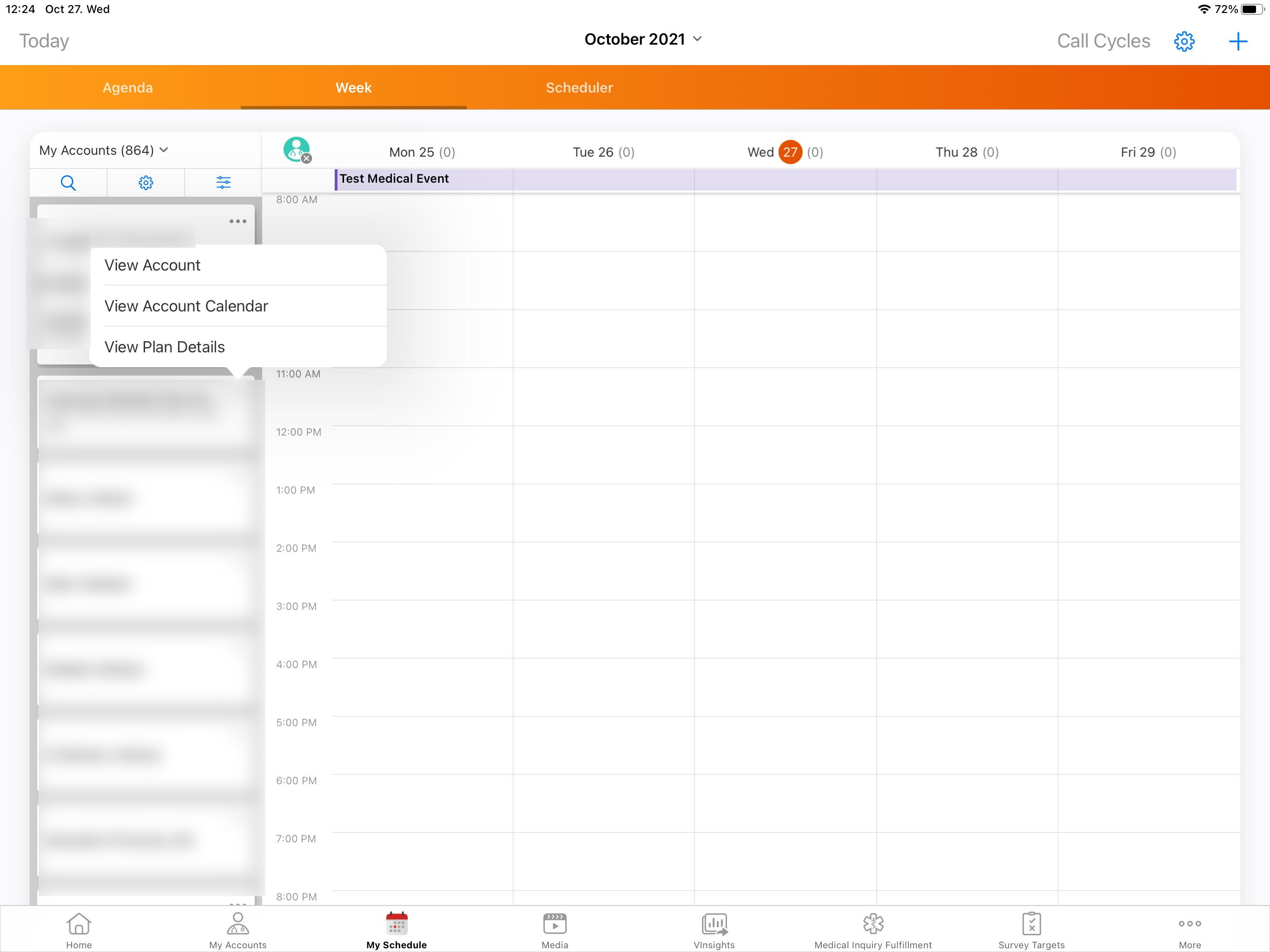
Task: Open Media from bottom bar
Action: pyautogui.click(x=555, y=930)
